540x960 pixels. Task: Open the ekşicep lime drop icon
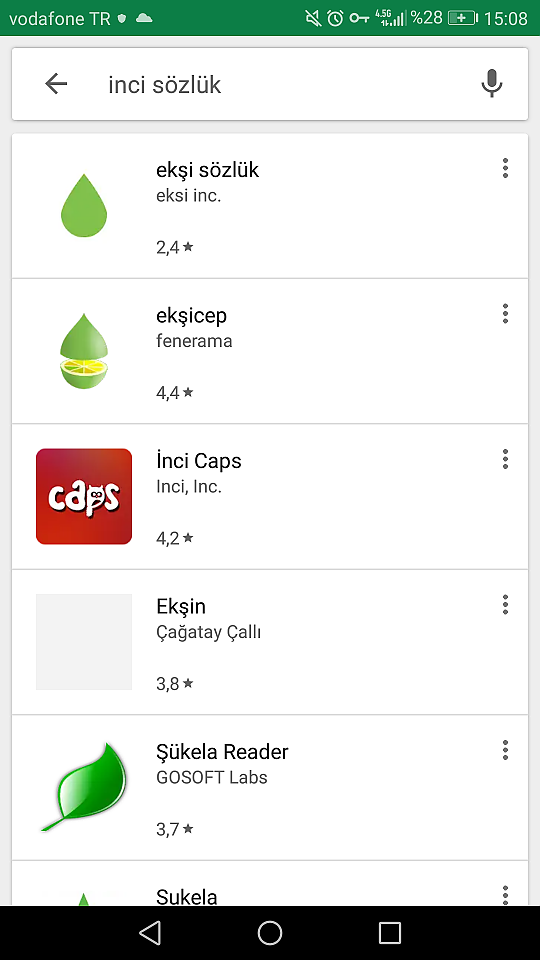84,351
